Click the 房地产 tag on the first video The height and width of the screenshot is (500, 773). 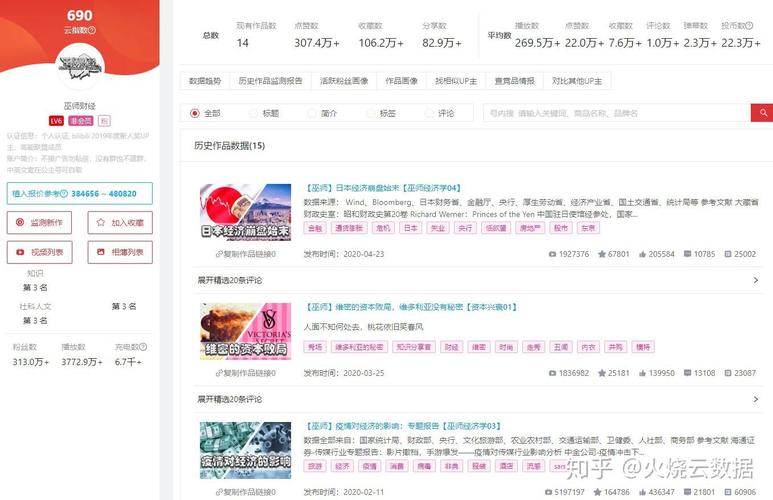530,228
